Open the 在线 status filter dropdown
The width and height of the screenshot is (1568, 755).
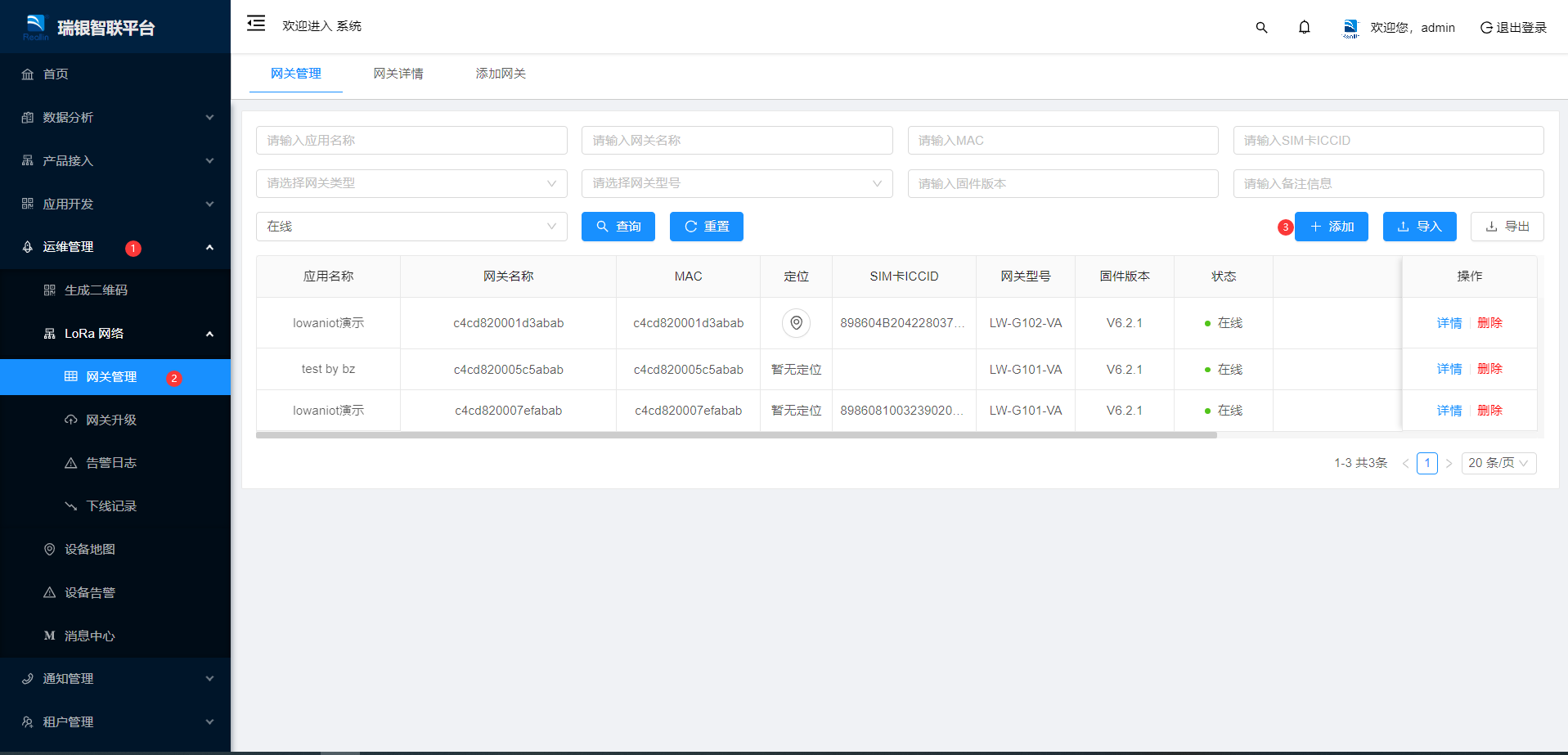[x=411, y=227]
